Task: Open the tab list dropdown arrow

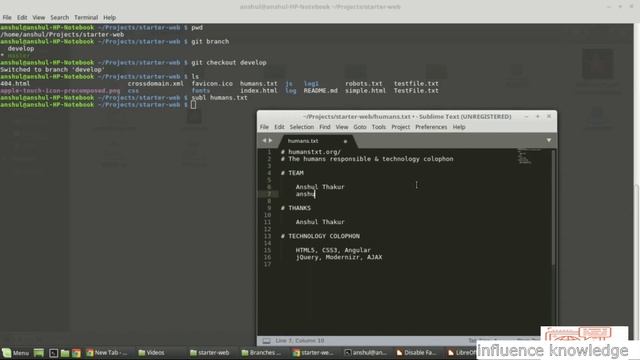Action: click(549, 140)
